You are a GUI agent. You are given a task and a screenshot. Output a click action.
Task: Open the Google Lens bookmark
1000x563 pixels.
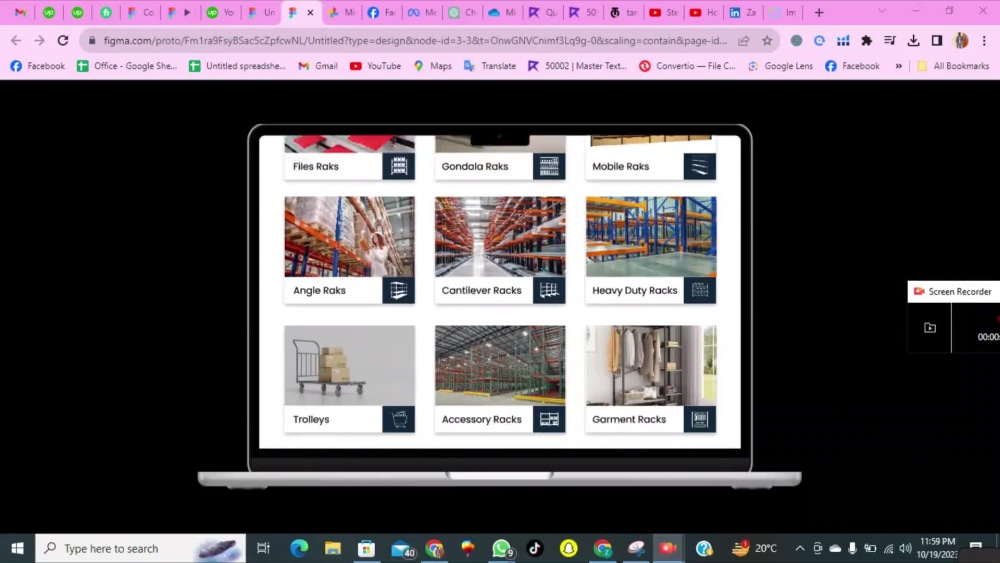tap(781, 66)
